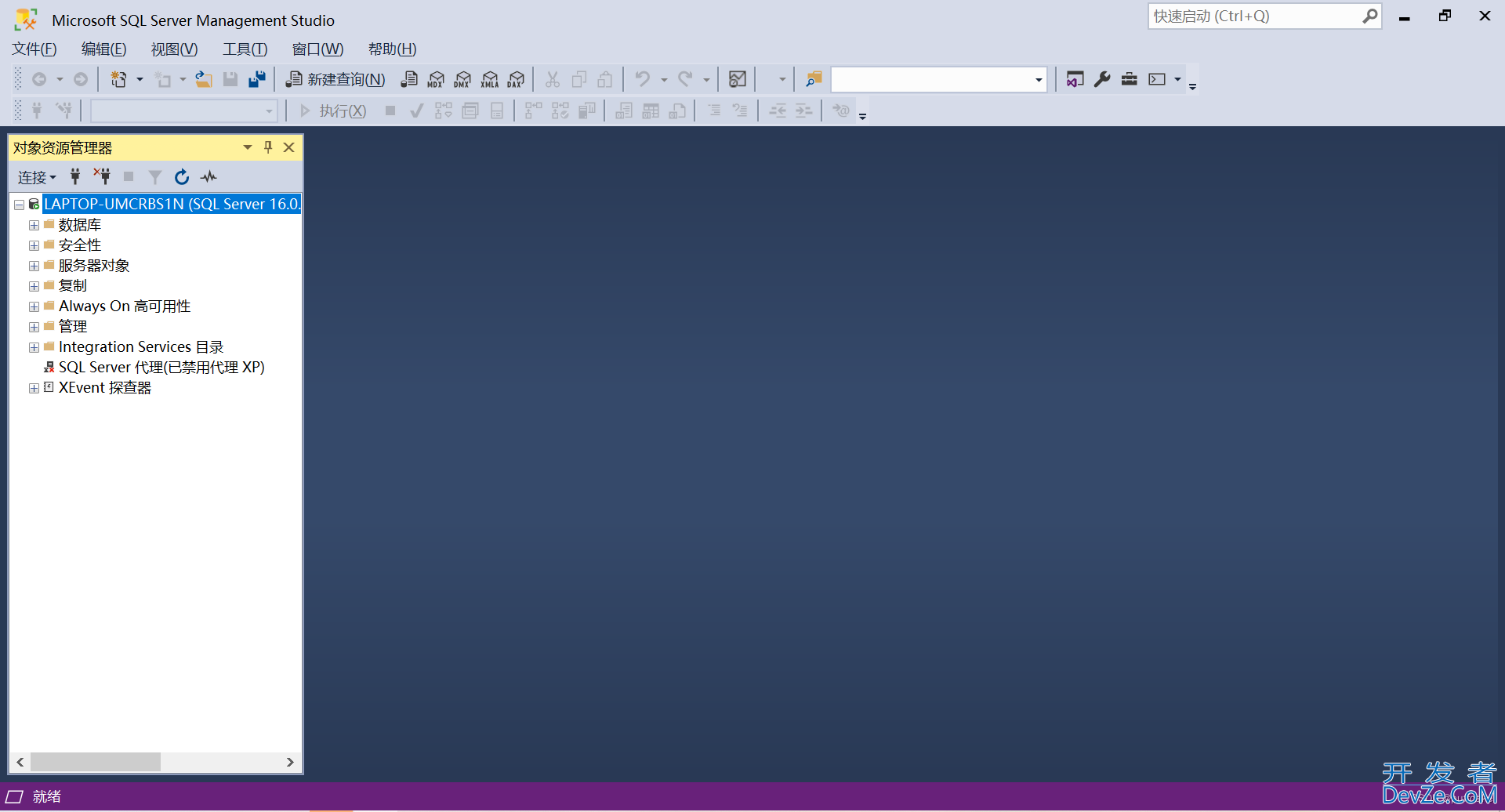Expand the 管理 (Management) node

pyautogui.click(x=34, y=327)
